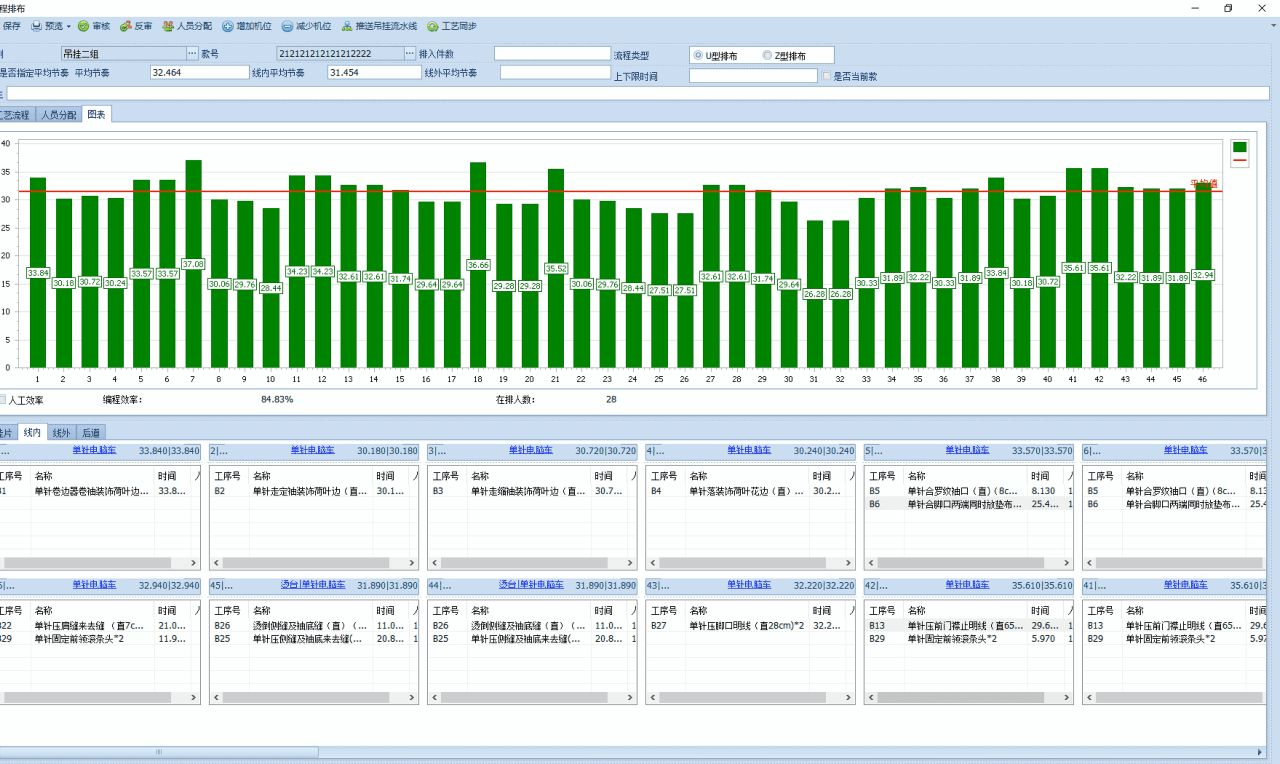This screenshot has height=764, width=1280.
Task: Open the 预览 dropdown arrow
Action: pyautogui.click(x=68, y=26)
